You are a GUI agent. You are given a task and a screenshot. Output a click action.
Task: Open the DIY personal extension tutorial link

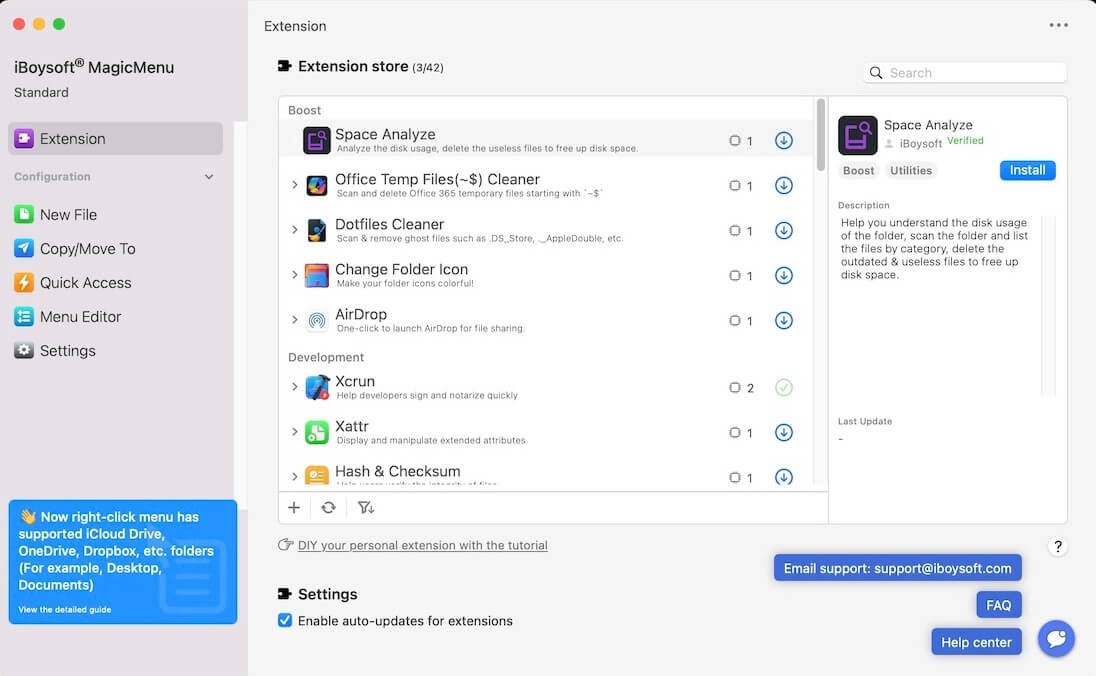[x=422, y=545]
